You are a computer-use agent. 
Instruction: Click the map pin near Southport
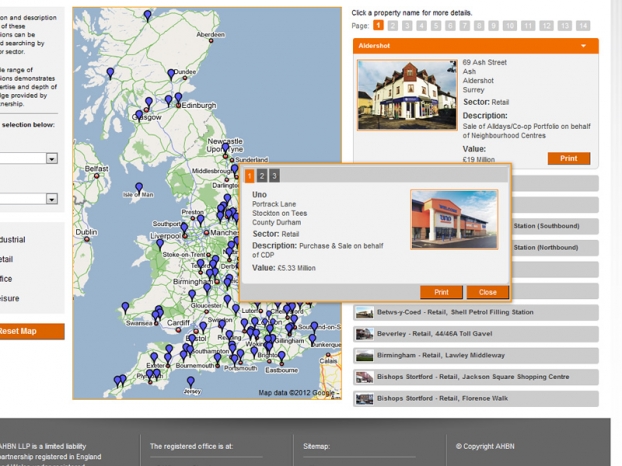(184, 228)
